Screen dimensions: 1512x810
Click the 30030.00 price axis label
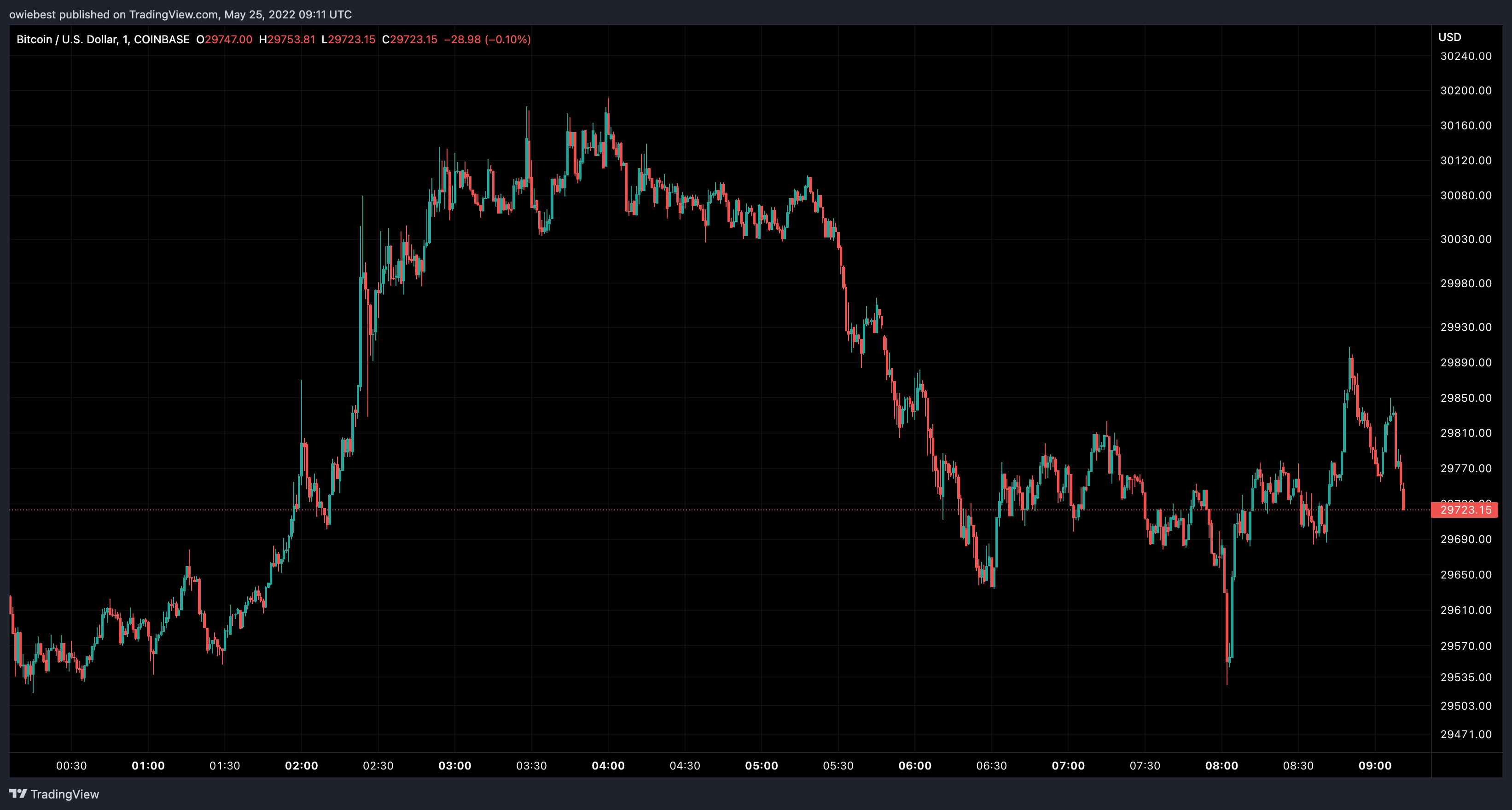point(1465,239)
